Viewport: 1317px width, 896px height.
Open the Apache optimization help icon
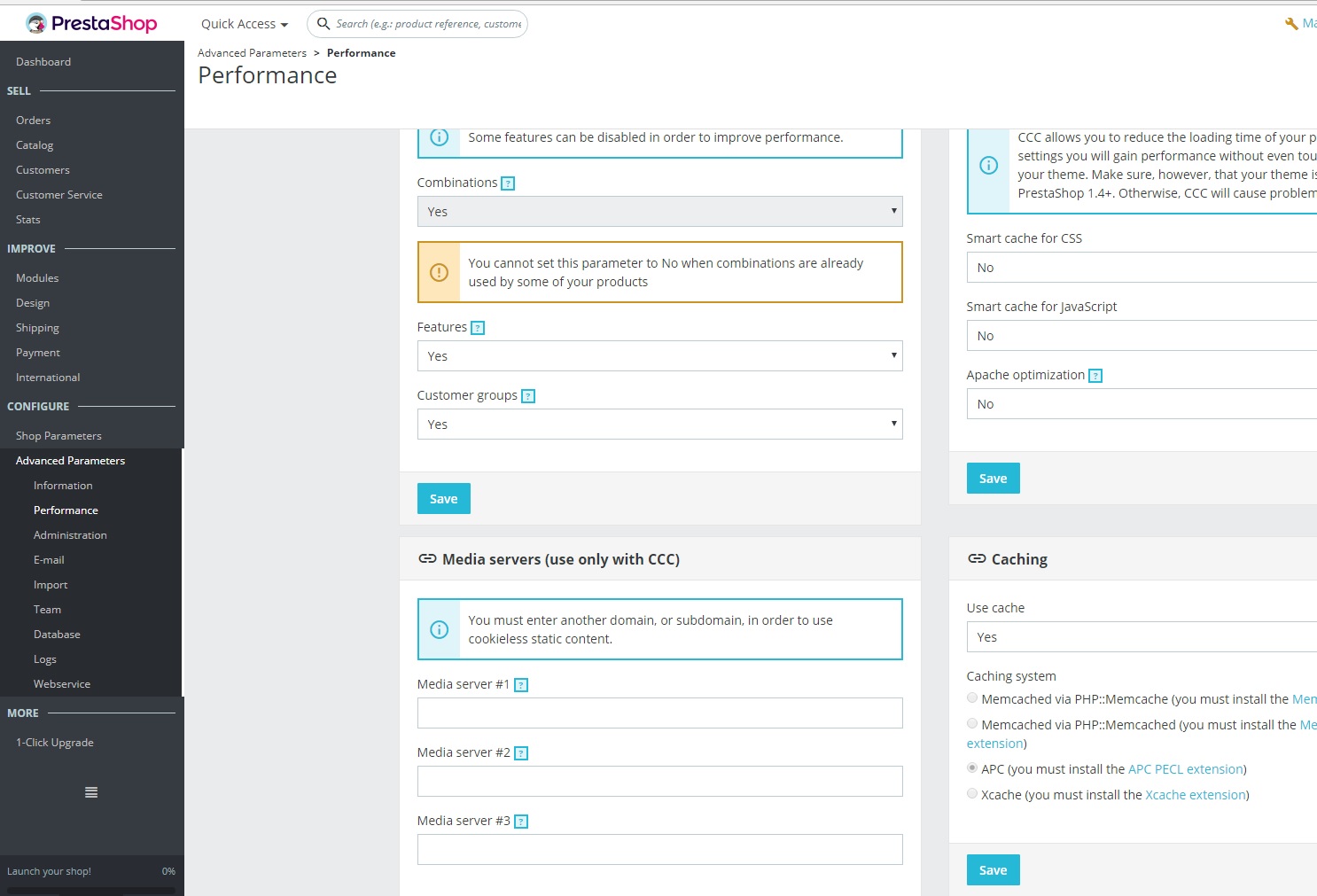(1095, 376)
